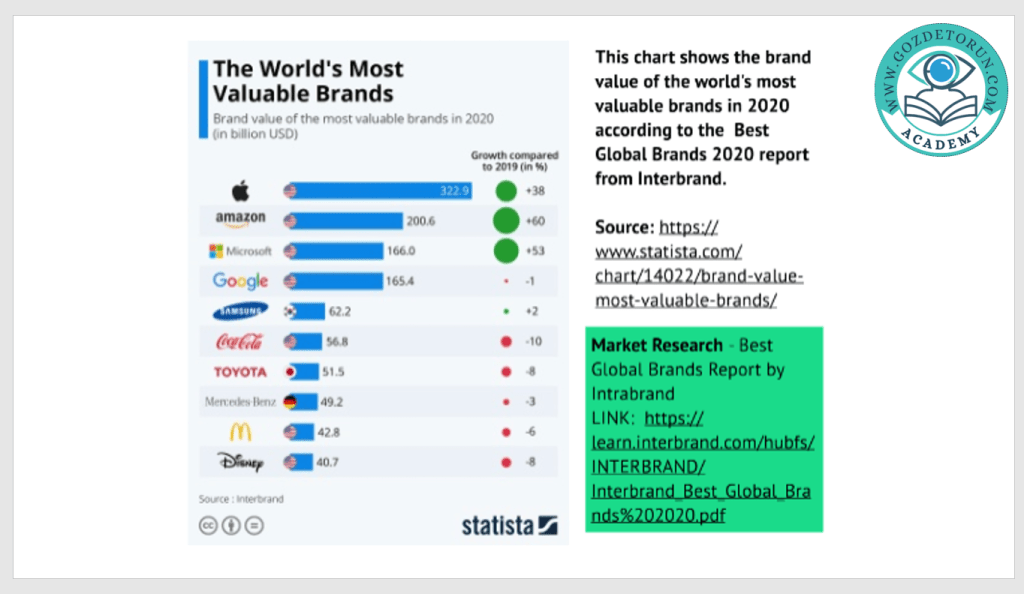This screenshot has width=1024, height=594.
Task: Click the McDonald's golden arches logo
Action: (240, 432)
